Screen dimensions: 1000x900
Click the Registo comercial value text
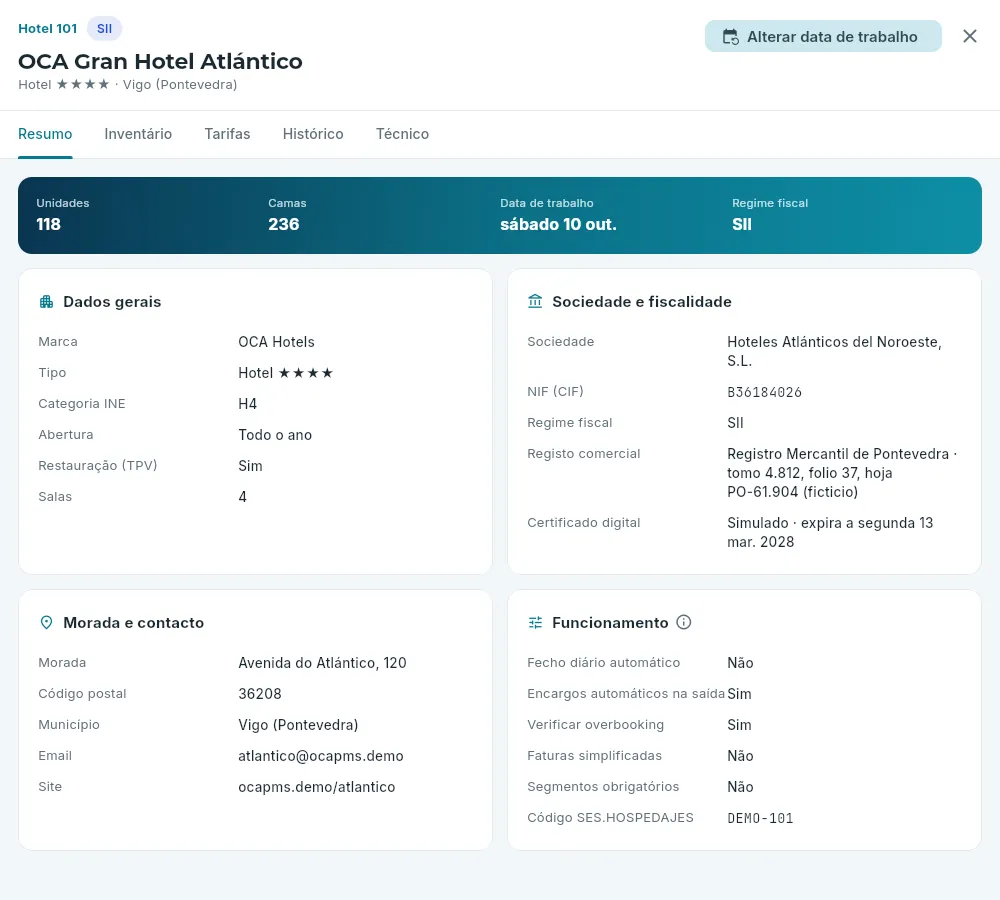point(842,473)
